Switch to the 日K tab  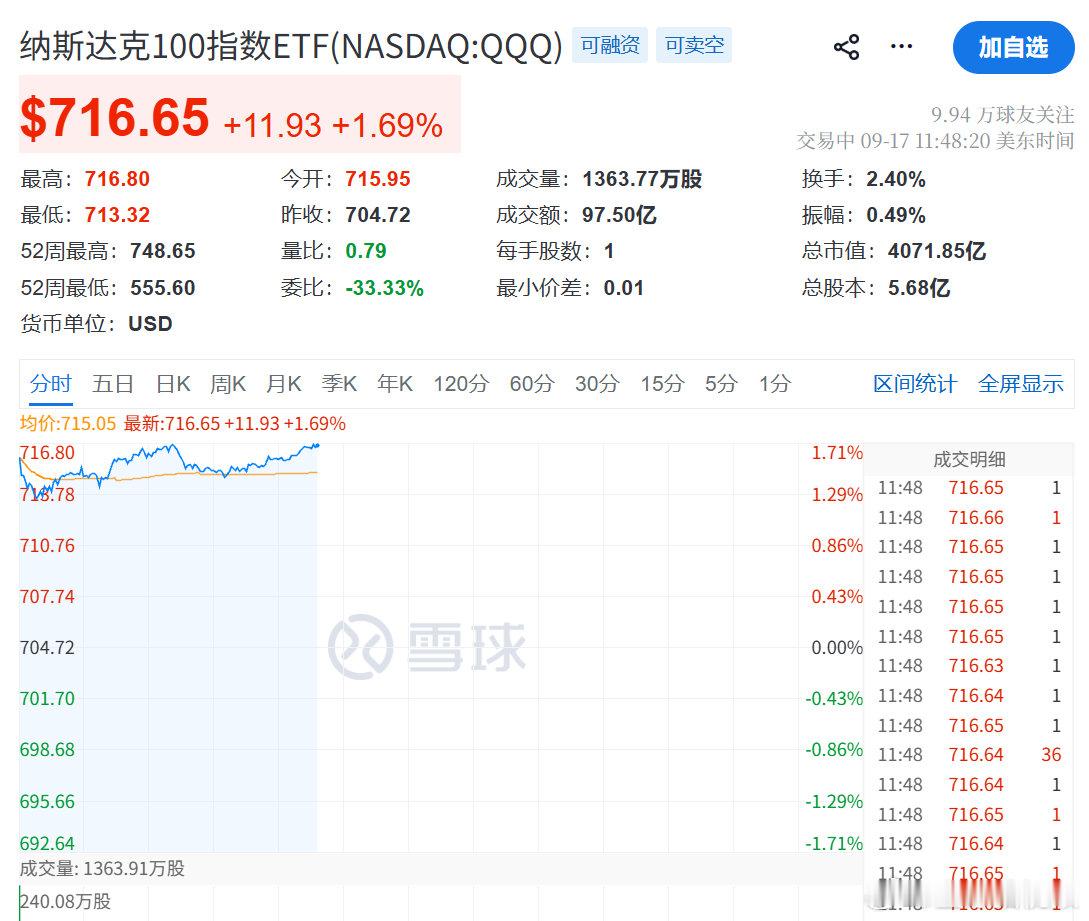pyautogui.click(x=173, y=383)
